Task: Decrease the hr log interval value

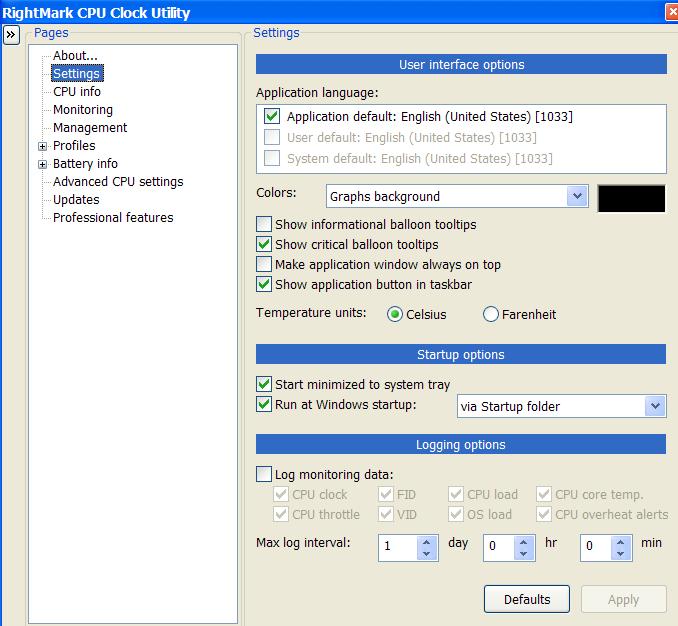Action: click(x=524, y=554)
